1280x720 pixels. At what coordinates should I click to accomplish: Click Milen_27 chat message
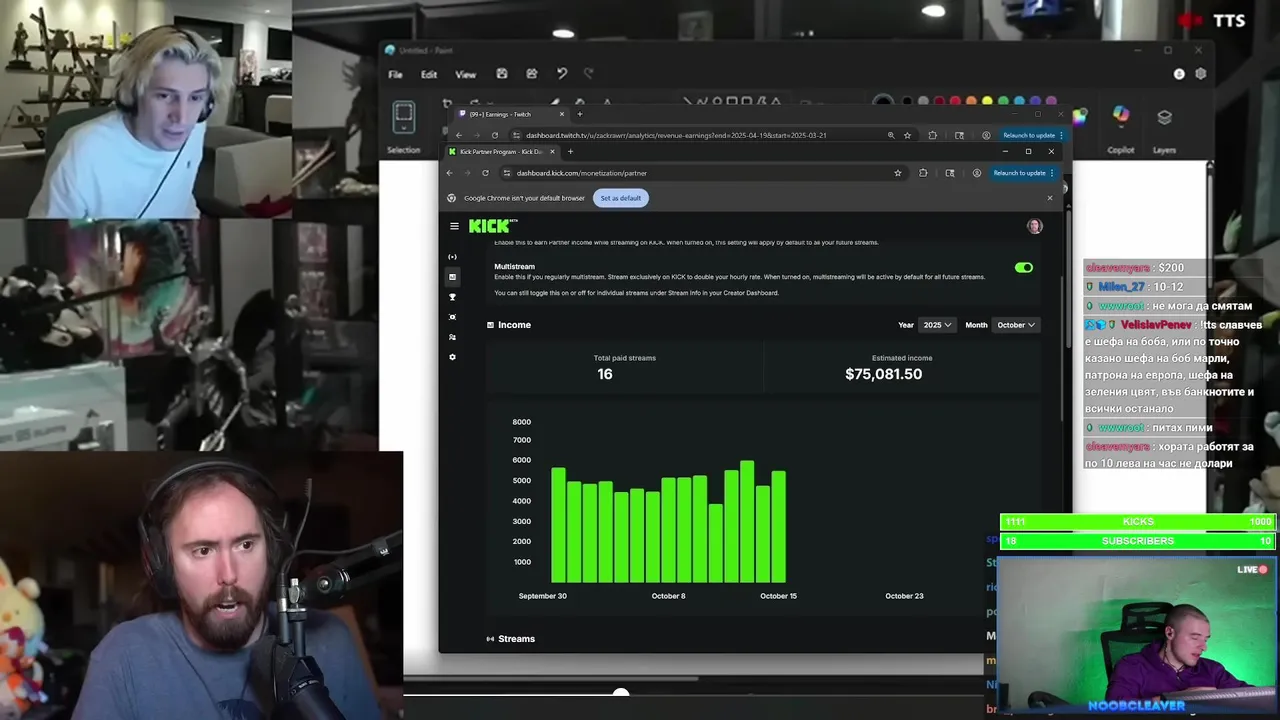coord(1134,287)
